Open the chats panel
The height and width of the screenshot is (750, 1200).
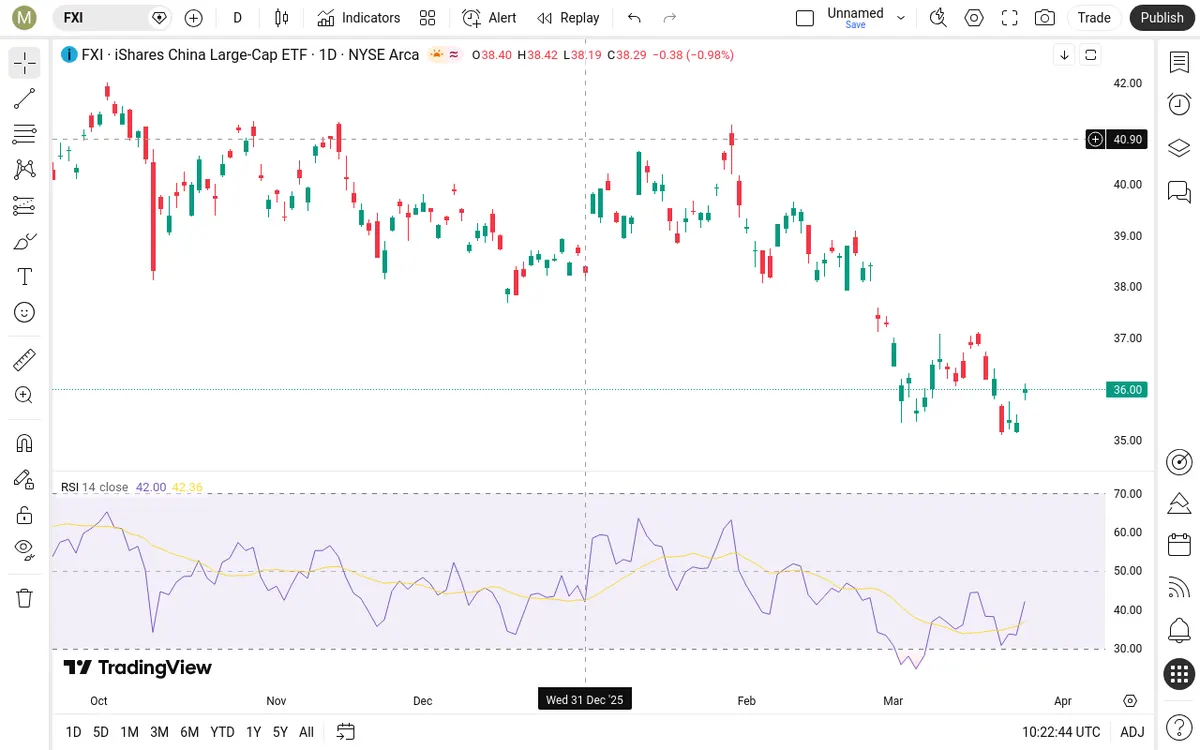click(x=1179, y=191)
